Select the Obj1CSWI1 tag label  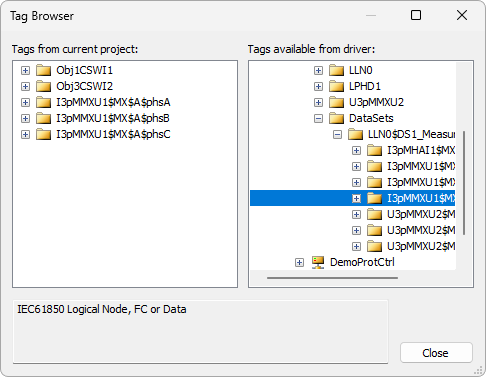(x=85, y=70)
